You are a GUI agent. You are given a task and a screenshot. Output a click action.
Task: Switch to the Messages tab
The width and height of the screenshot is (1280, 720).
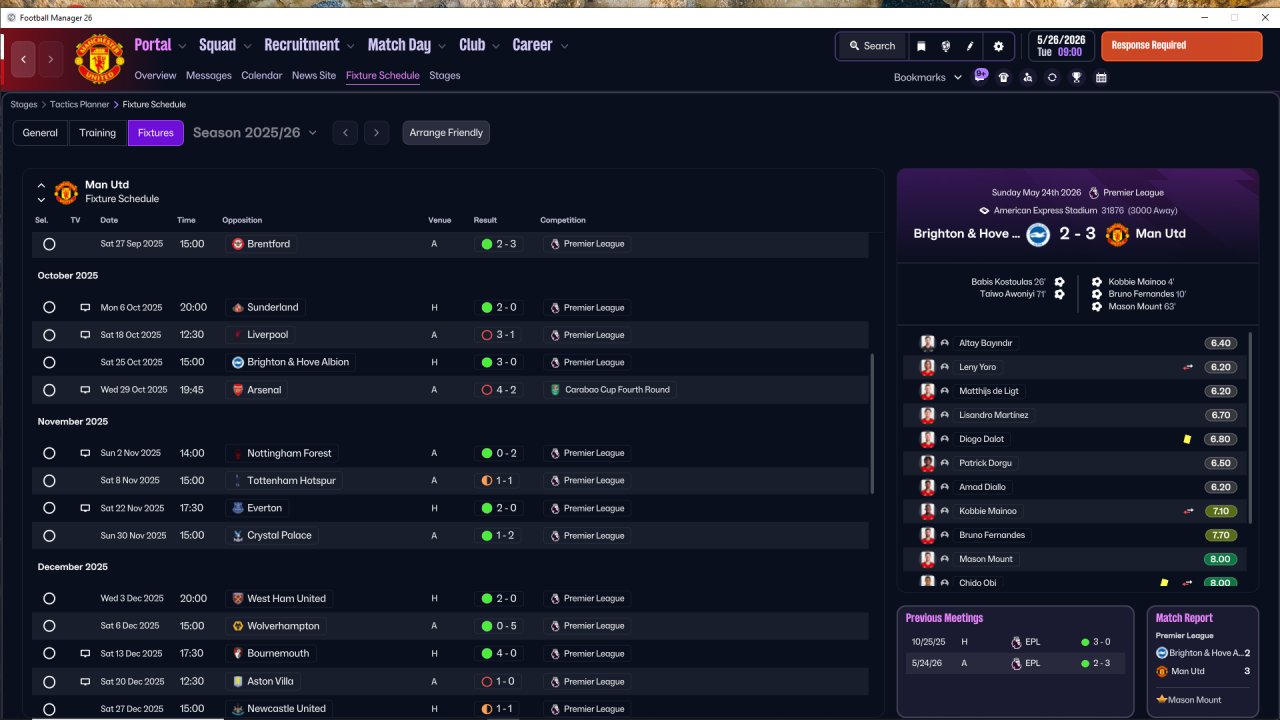tap(208, 76)
